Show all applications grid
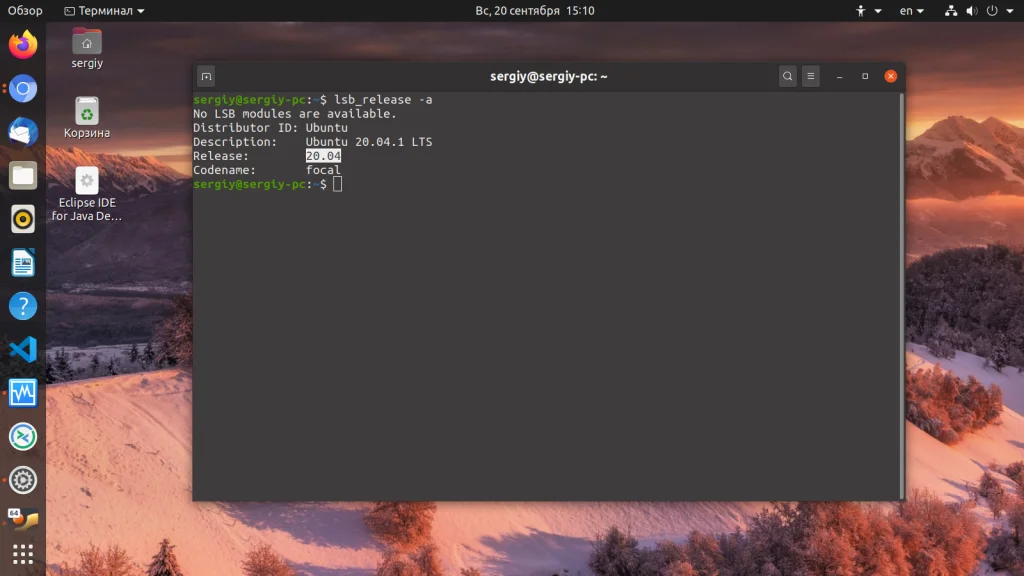This screenshot has width=1024, height=576. (x=23, y=554)
